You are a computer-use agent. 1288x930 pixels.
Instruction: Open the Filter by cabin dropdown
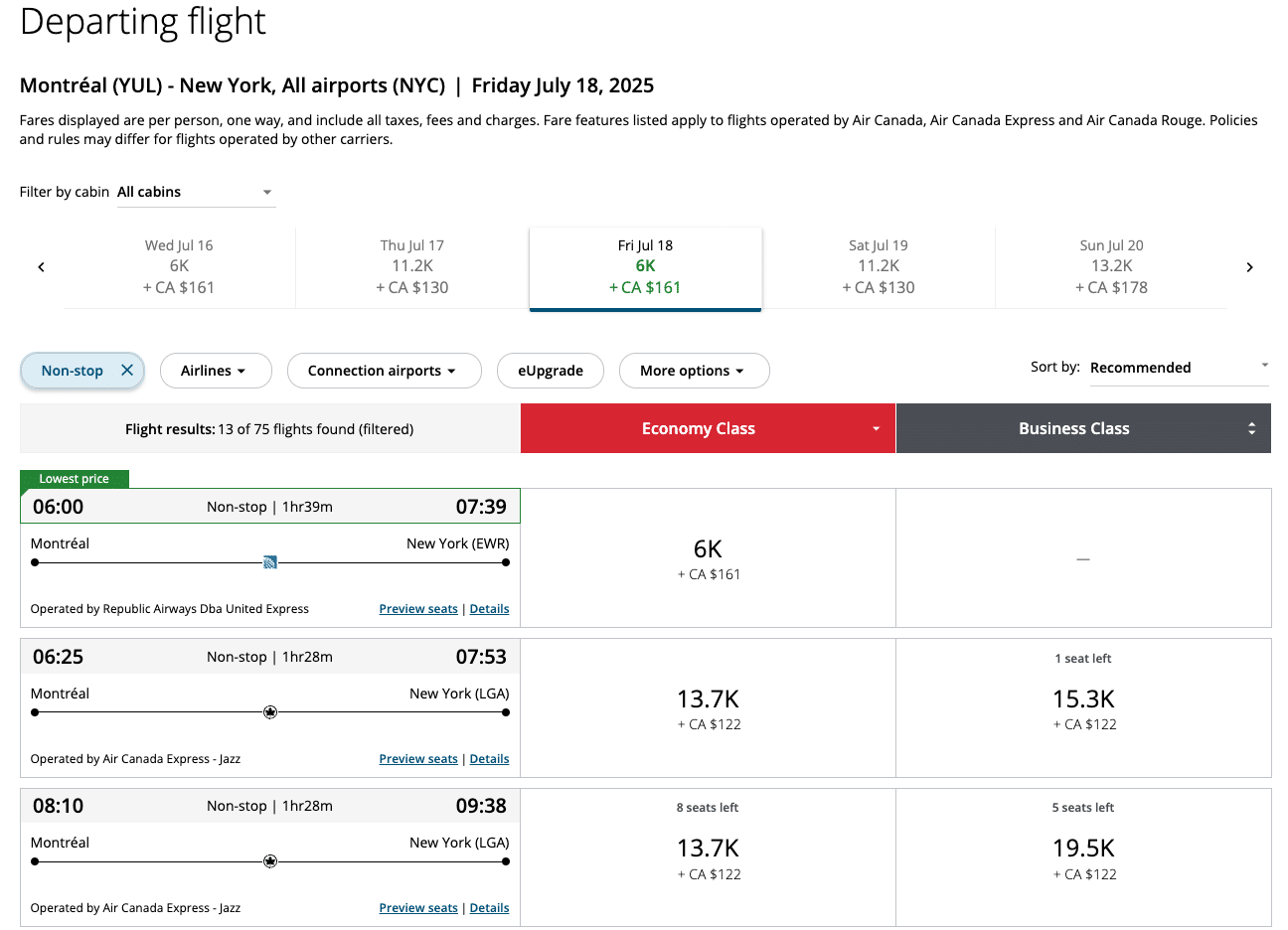196,192
